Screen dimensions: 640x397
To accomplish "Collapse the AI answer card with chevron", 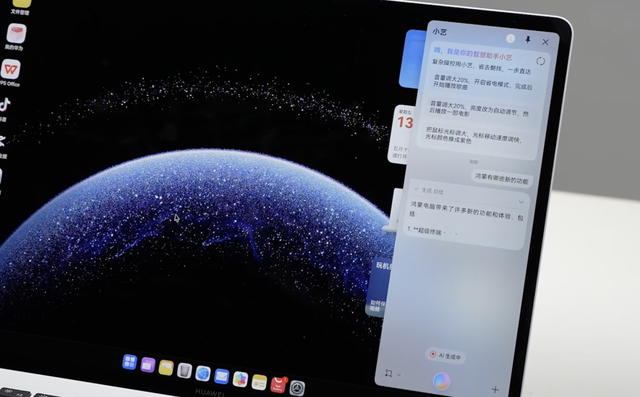I will [x=521, y=202].
